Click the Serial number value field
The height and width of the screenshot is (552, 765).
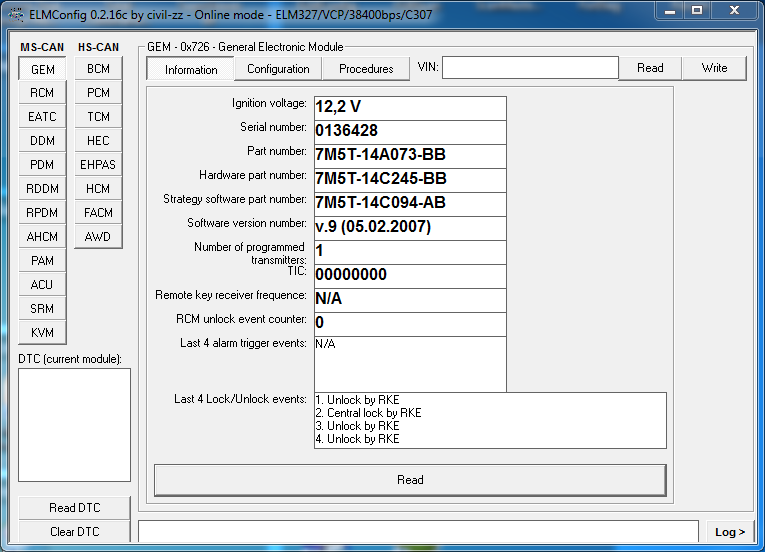[x=410, y=131]
